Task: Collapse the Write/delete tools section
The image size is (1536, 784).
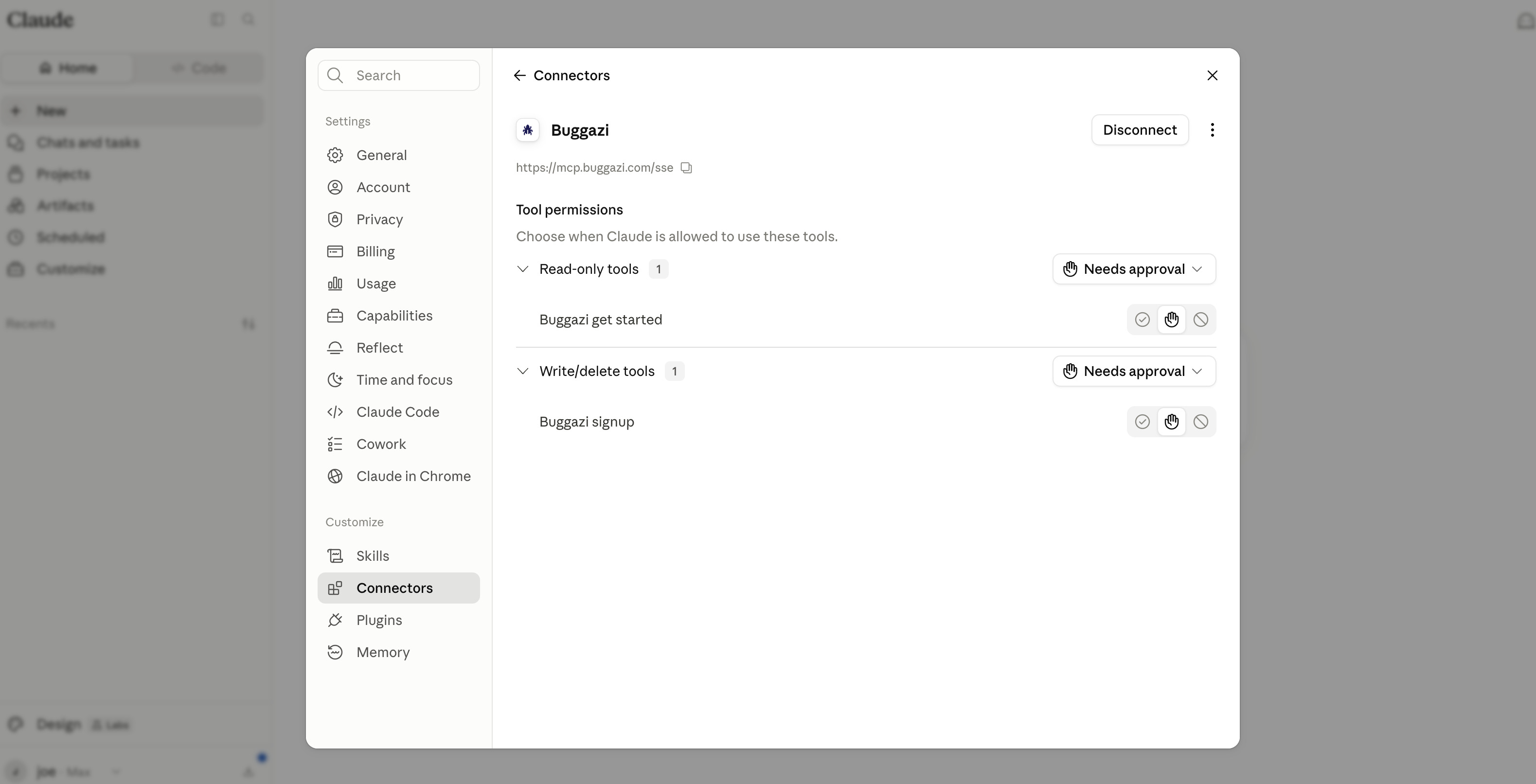Action: click(522, 371)
